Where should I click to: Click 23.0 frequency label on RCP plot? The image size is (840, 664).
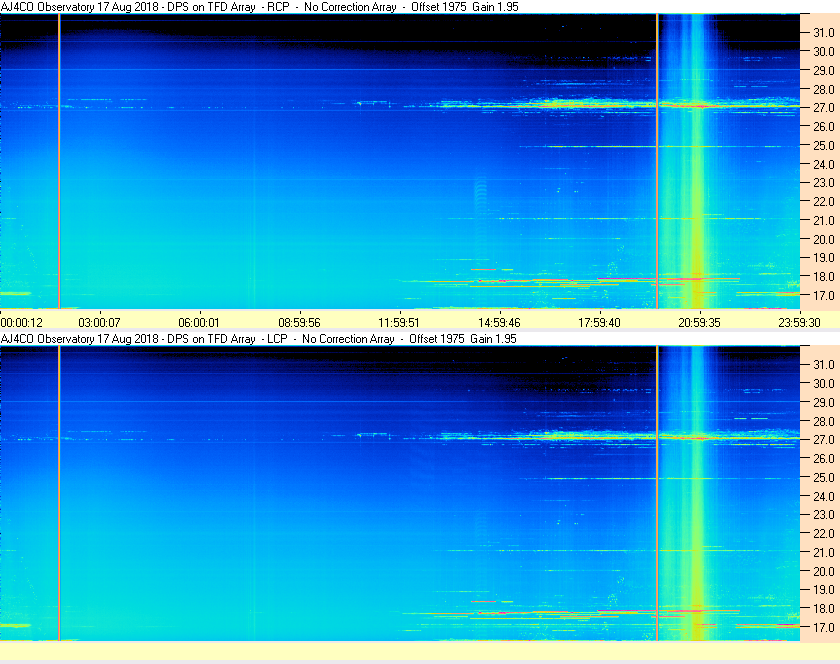[824, 183]
